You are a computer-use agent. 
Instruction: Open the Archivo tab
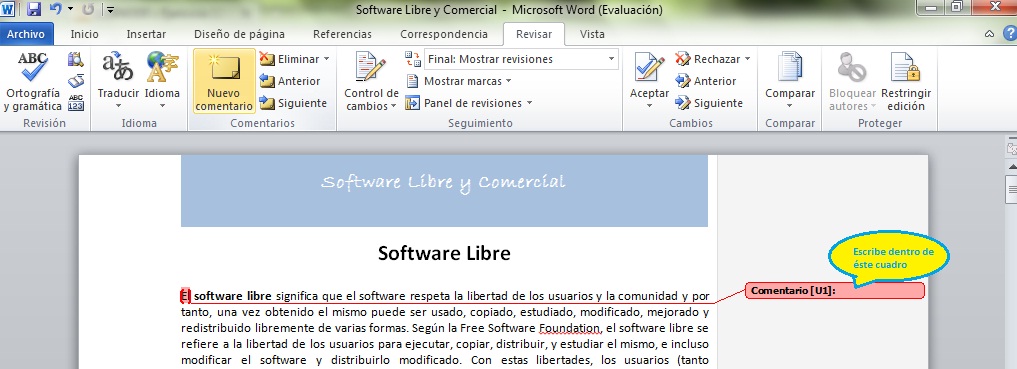coord(26,34)
